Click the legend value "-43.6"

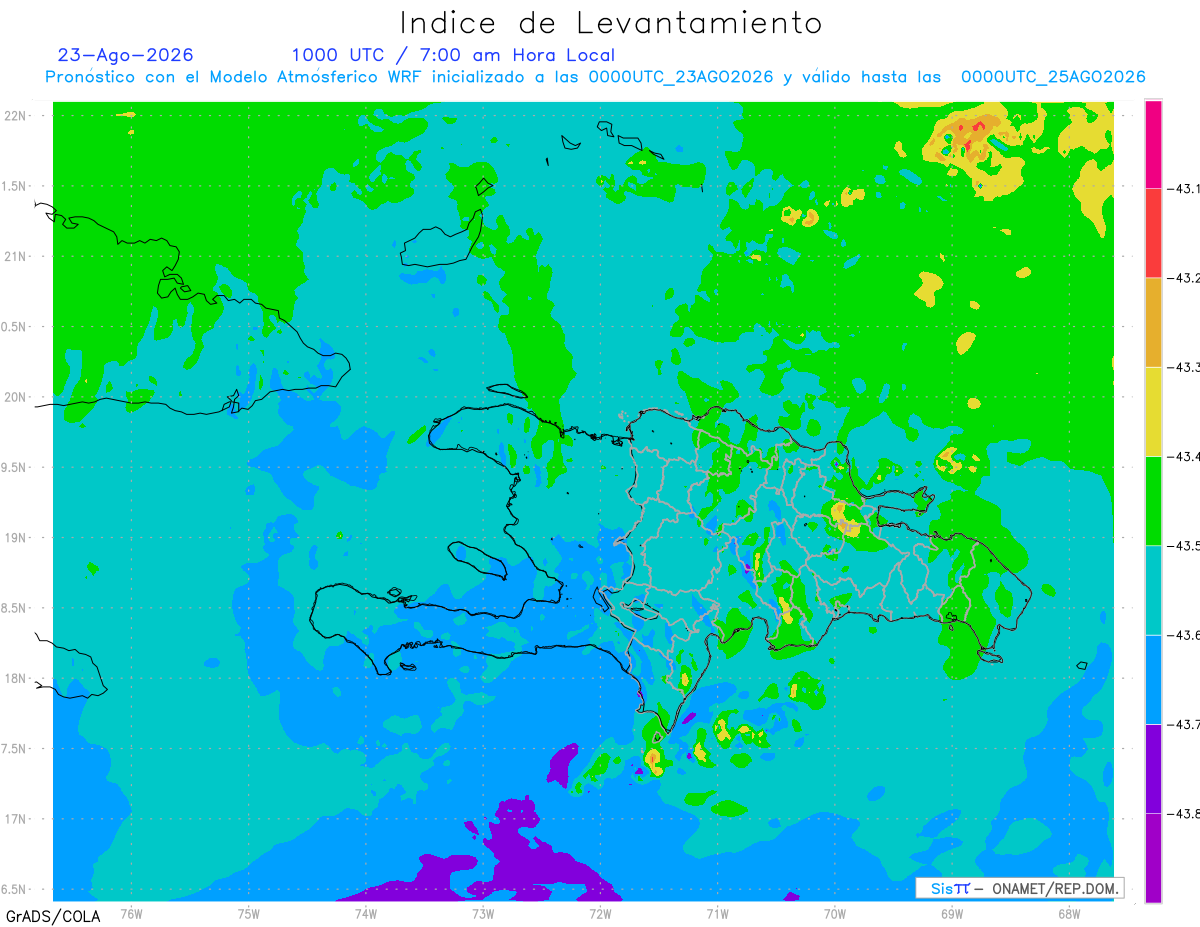pyautogui.click(x=1182, y=635)
